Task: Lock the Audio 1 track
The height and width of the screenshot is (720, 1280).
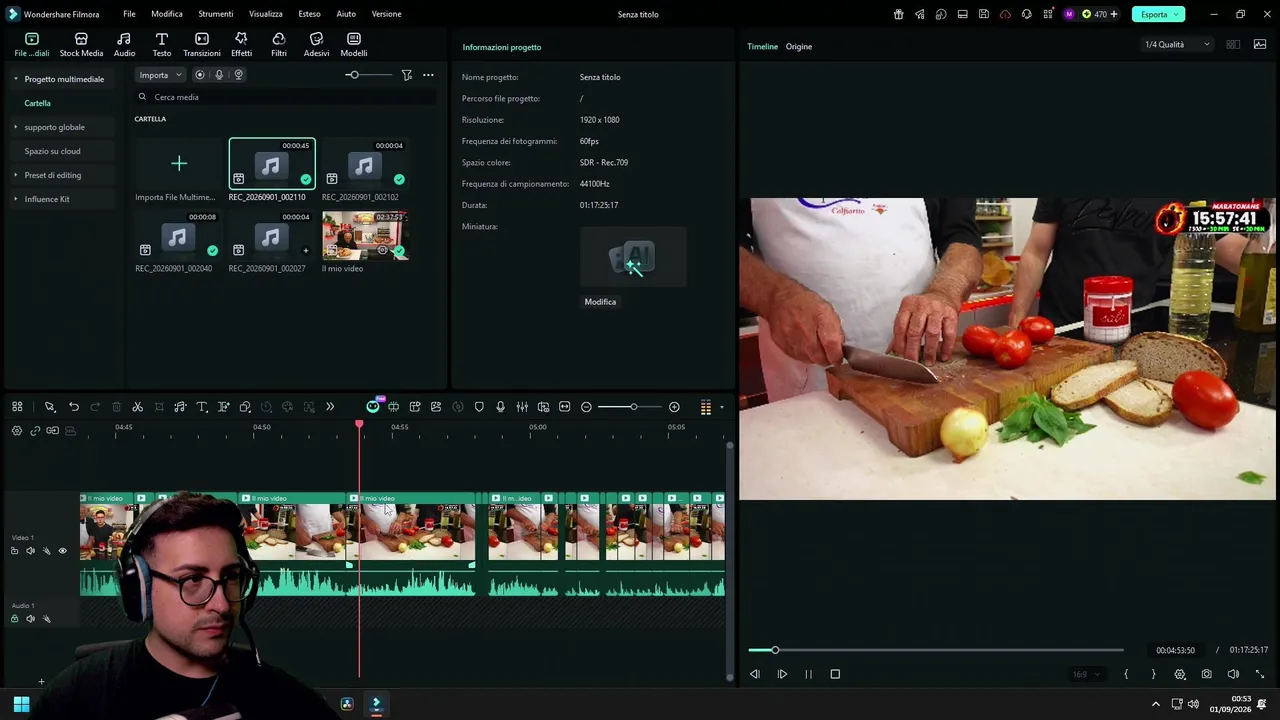Action: [x=14, y=619]
